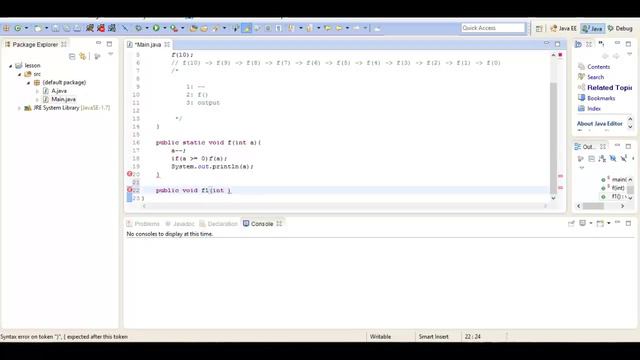Click the Display Selected Console icon

(582, 223)
